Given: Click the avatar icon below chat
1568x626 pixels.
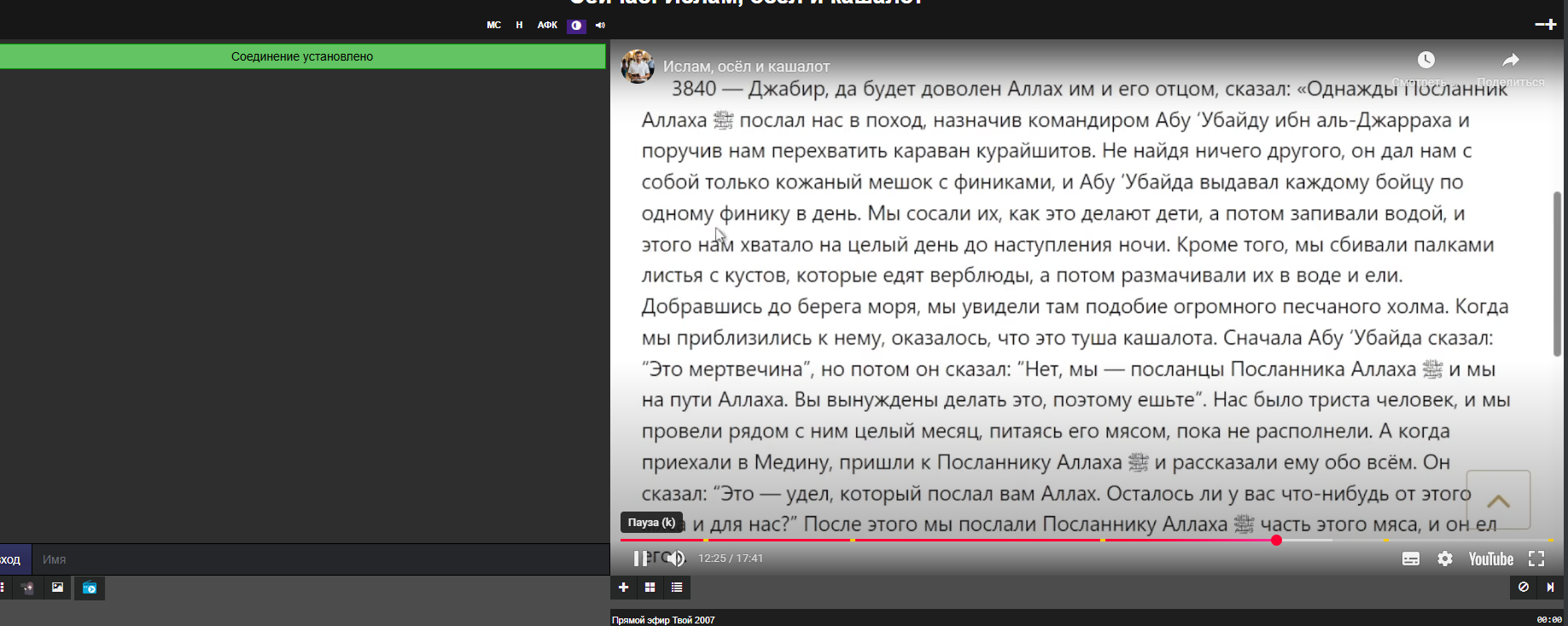Looking at the screenshot, I should 28,588.
